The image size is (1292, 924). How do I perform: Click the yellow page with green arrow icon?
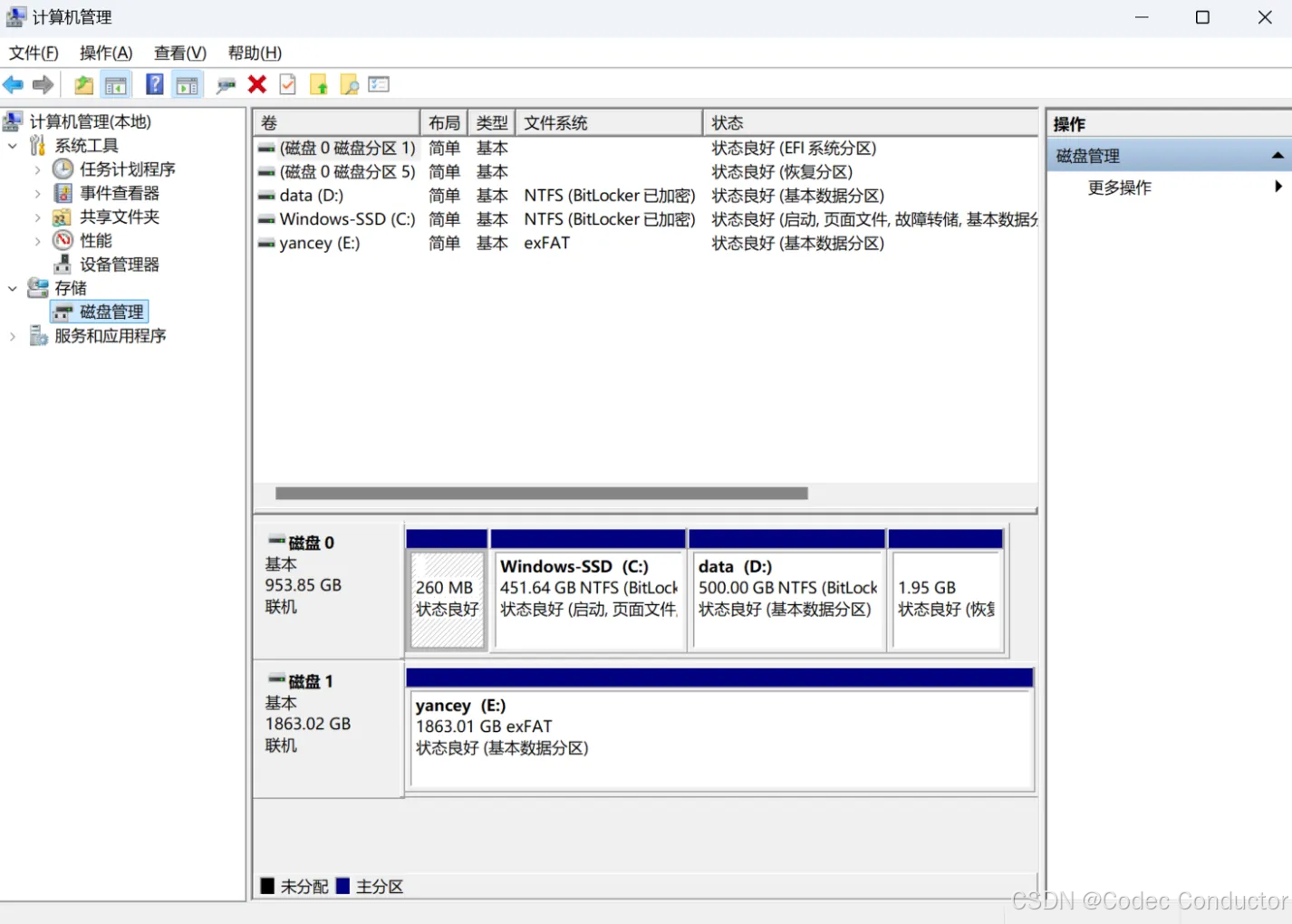pyautogui.click(x=319, y=85)
